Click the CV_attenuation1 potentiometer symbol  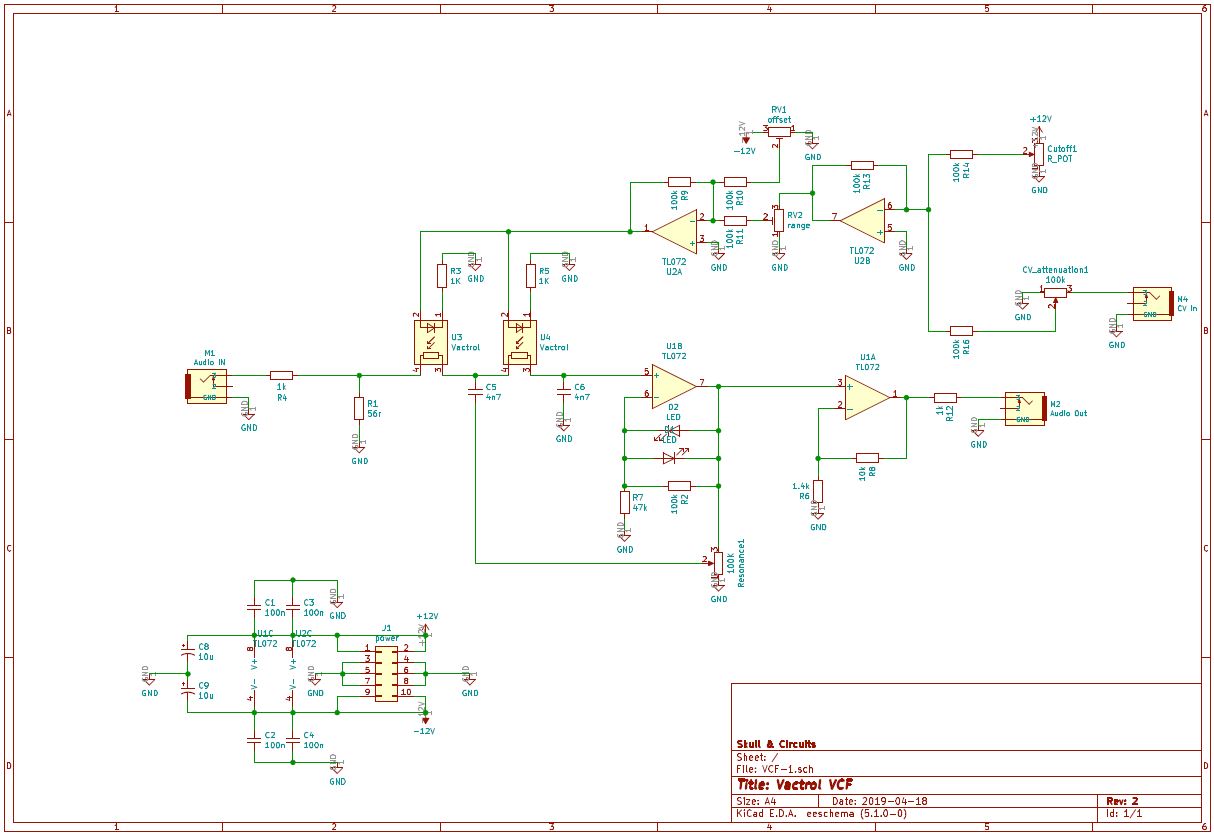[x=1056, y=292]
